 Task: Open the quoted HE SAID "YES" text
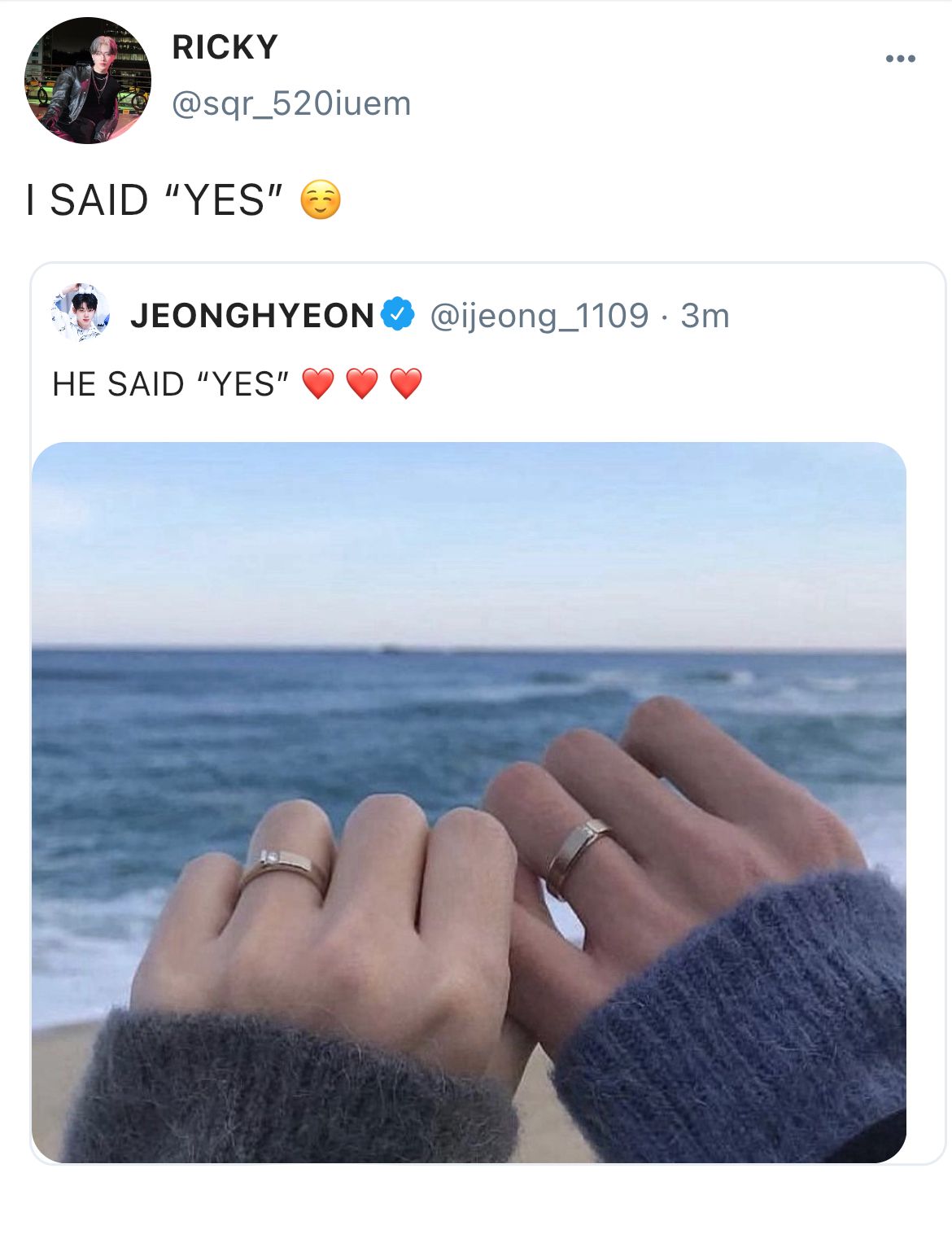click(x=171, y=383)
